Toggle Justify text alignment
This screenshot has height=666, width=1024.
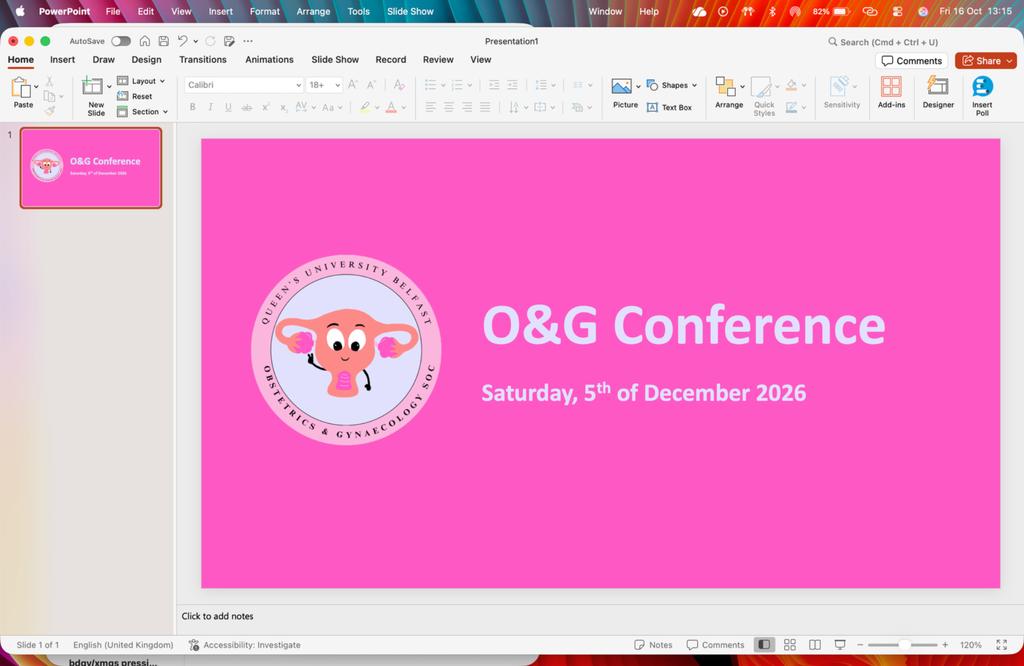pos(485,107)
